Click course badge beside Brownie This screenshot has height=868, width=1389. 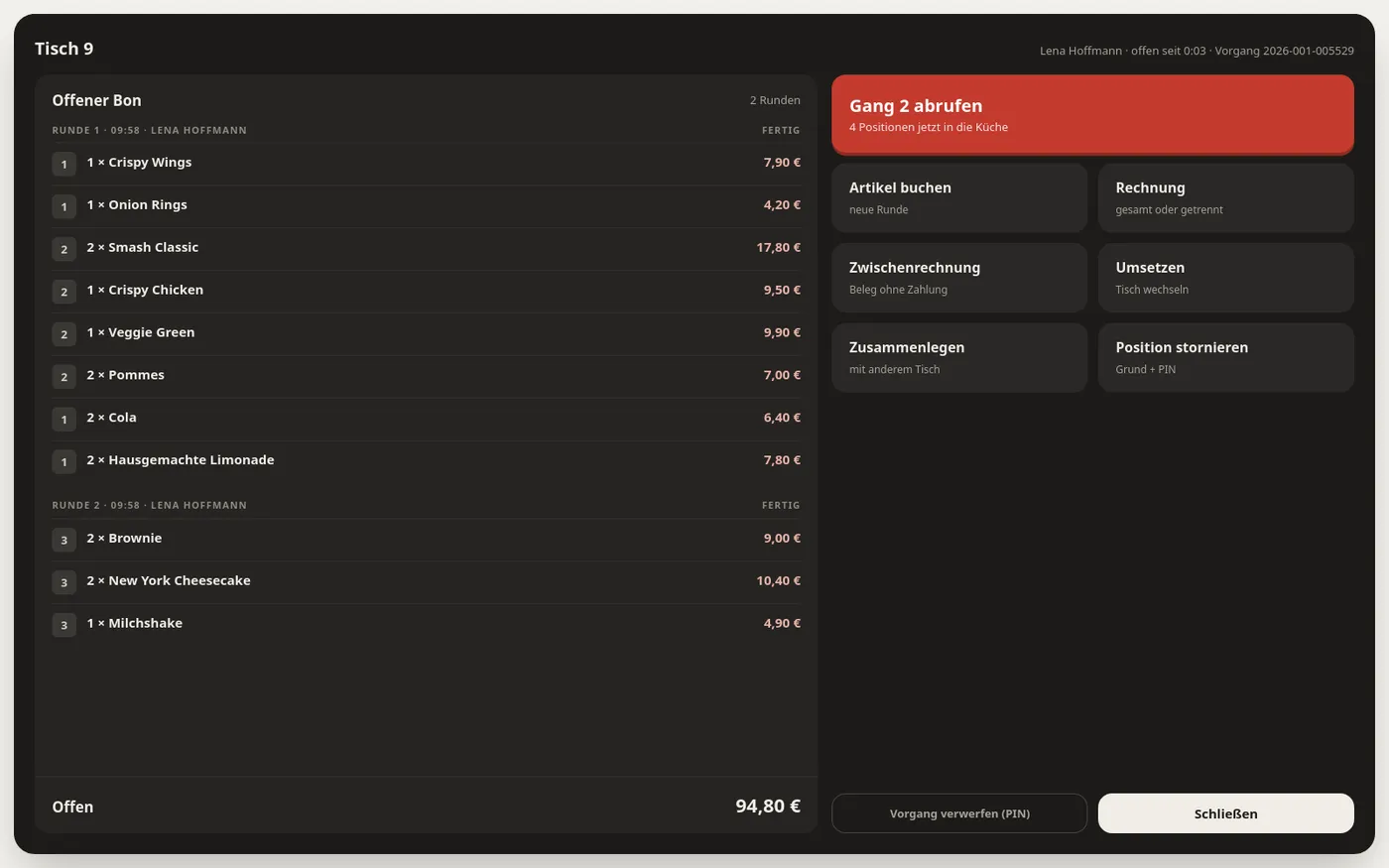click(x=63, y=540)
